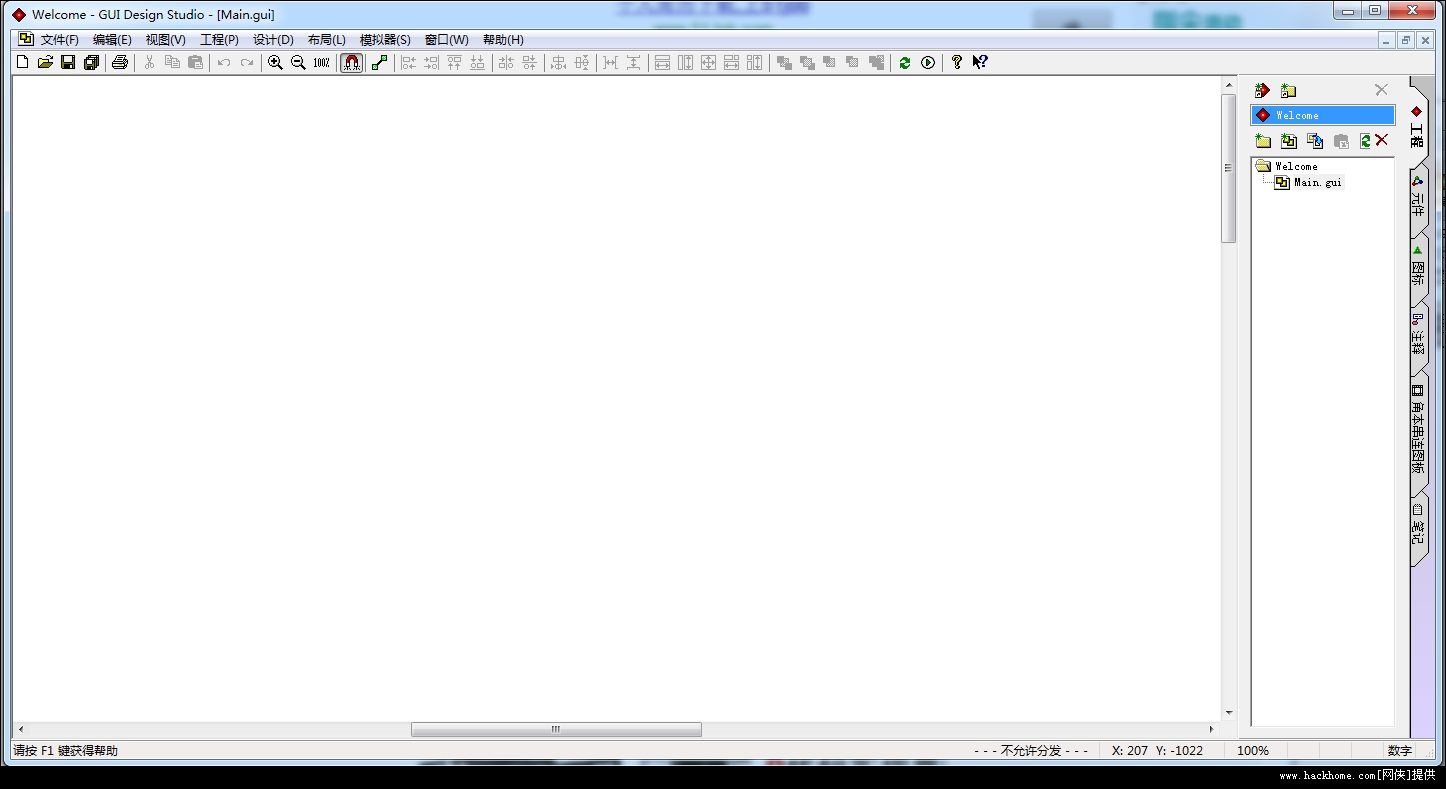
Task: Click the Save All stacked disks icon
Action: [91, 62]
